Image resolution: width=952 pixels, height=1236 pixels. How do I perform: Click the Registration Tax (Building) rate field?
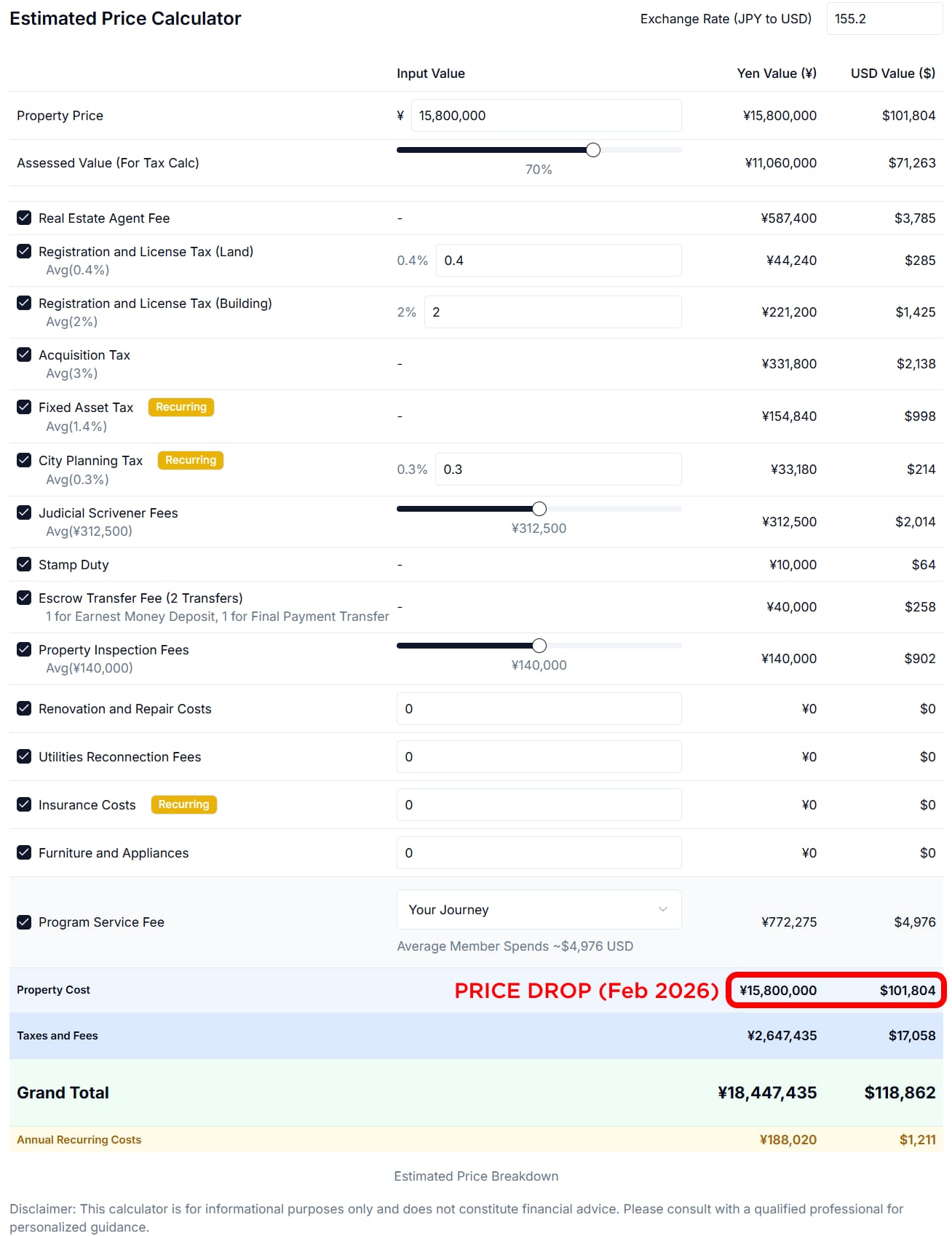click(x=552, y=312)
